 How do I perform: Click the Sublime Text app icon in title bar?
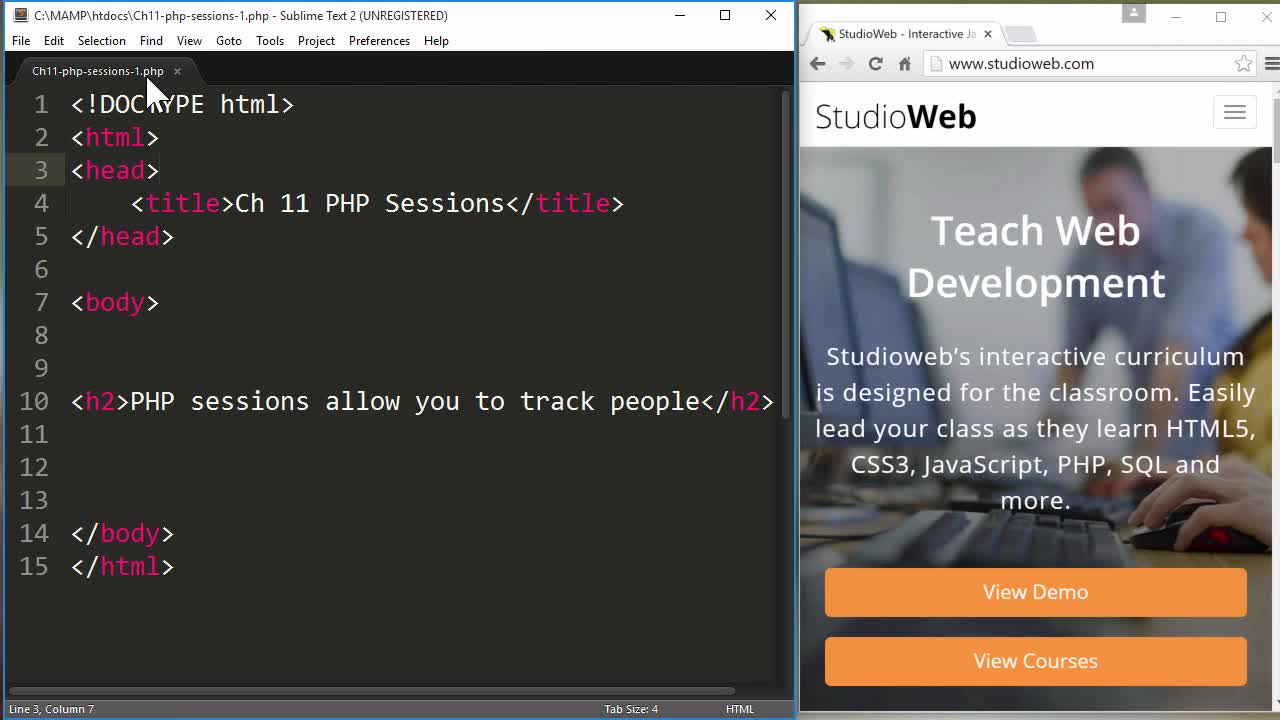tap(20, 15)
